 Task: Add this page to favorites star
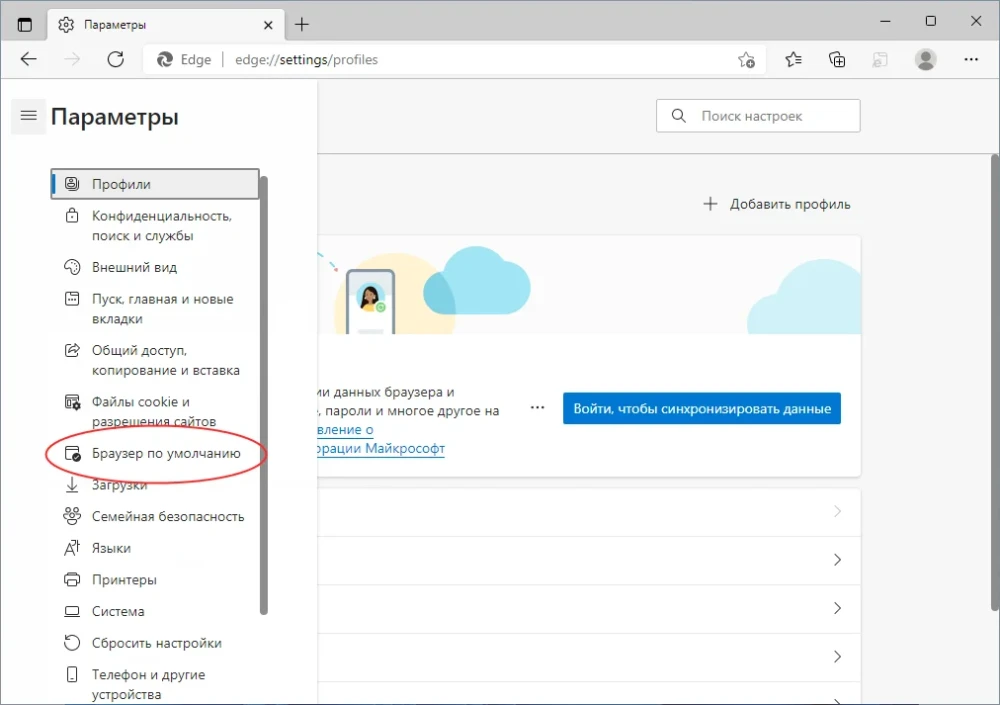coord(746,59)
